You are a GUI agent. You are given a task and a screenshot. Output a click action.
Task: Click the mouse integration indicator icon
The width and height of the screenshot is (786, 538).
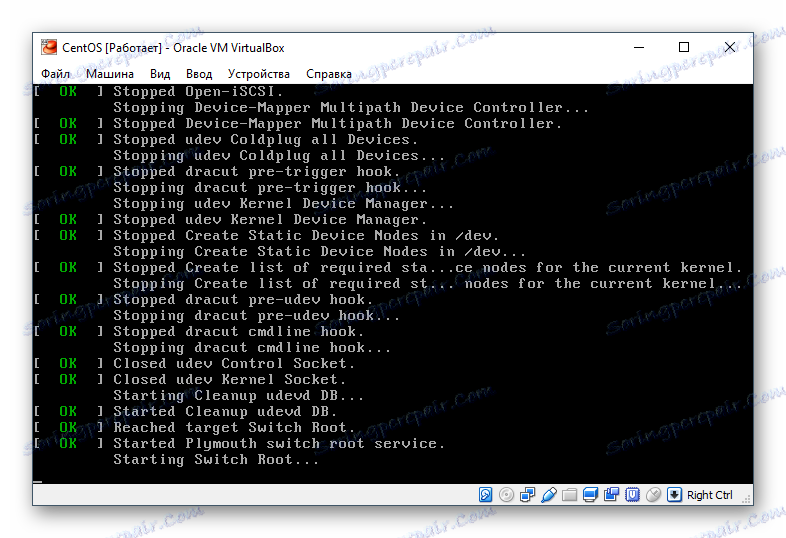click(654, 495)
